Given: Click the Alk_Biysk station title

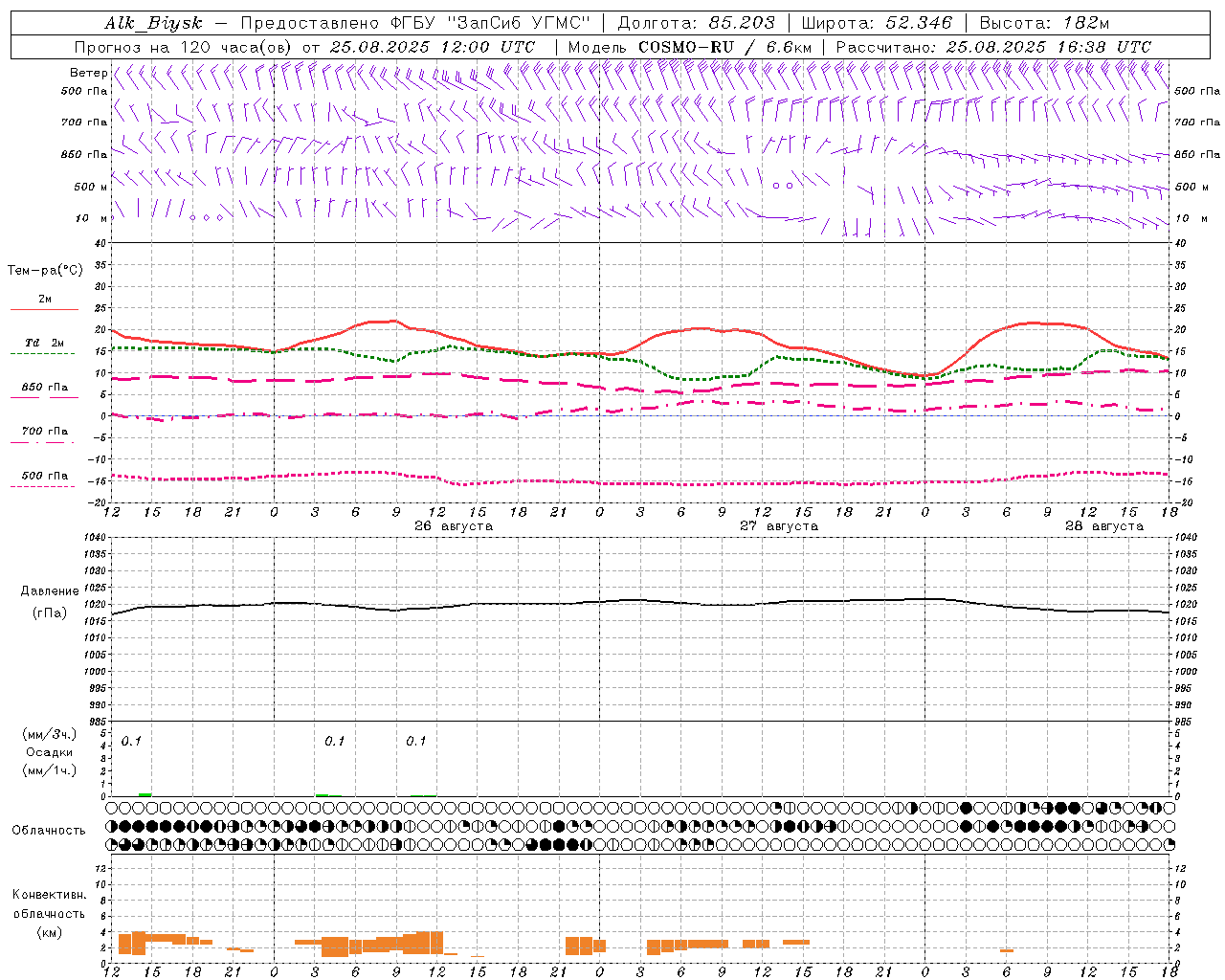Looking at the screenshot, I should [x=154, y=23].
